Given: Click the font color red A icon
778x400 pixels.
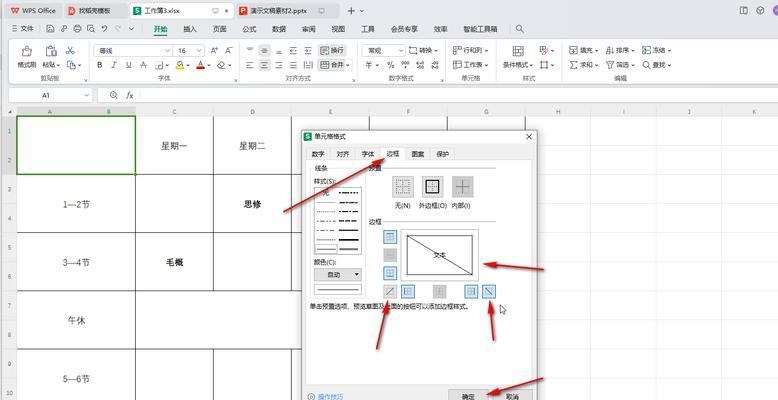Looking at the screenshot, I should point(201,65).
